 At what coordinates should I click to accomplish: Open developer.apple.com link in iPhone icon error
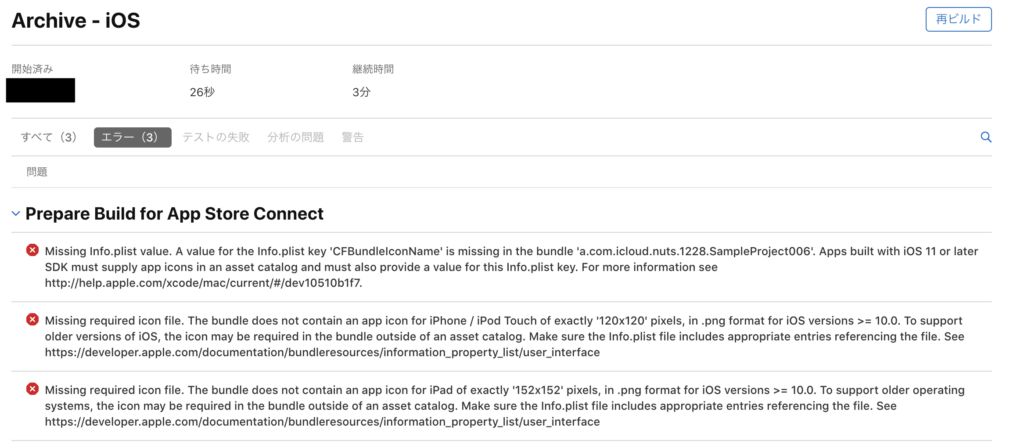click(322, 352)
